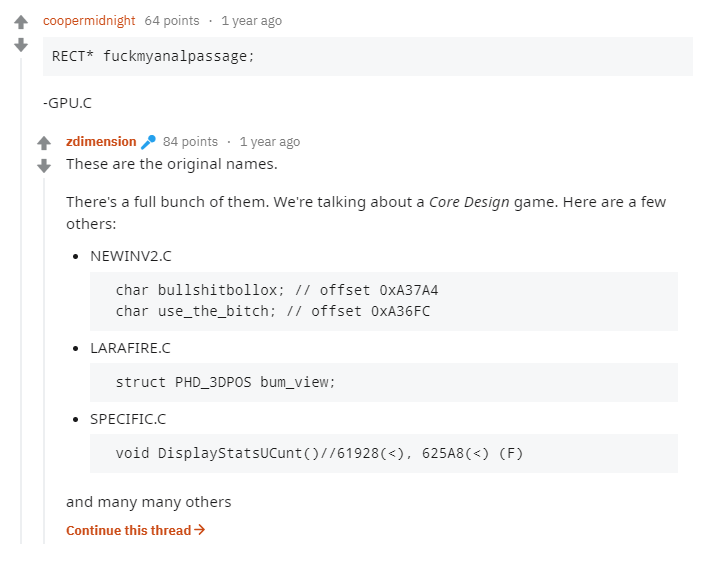Open coopermidnight's user profile
706x570 pixels.
(89, 21)
